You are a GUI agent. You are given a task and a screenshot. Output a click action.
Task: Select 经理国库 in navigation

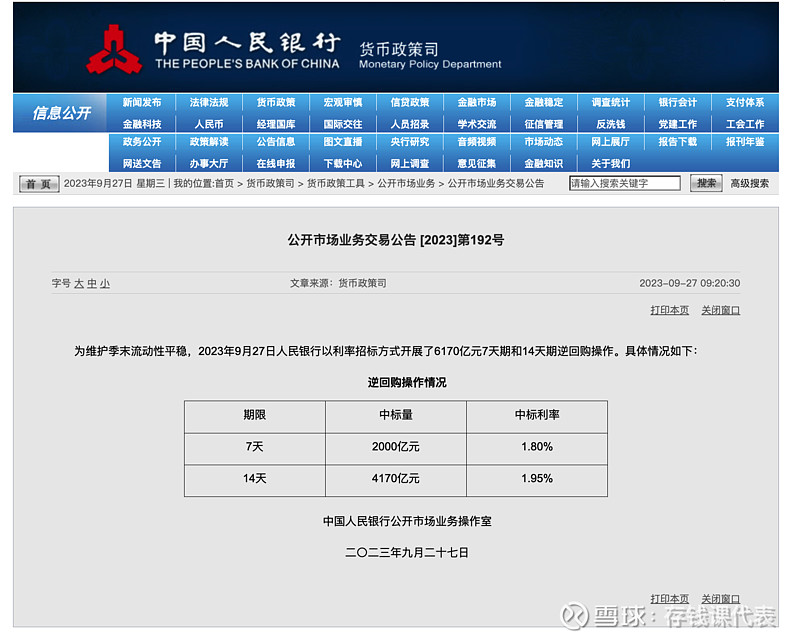(x=276, y=124)
